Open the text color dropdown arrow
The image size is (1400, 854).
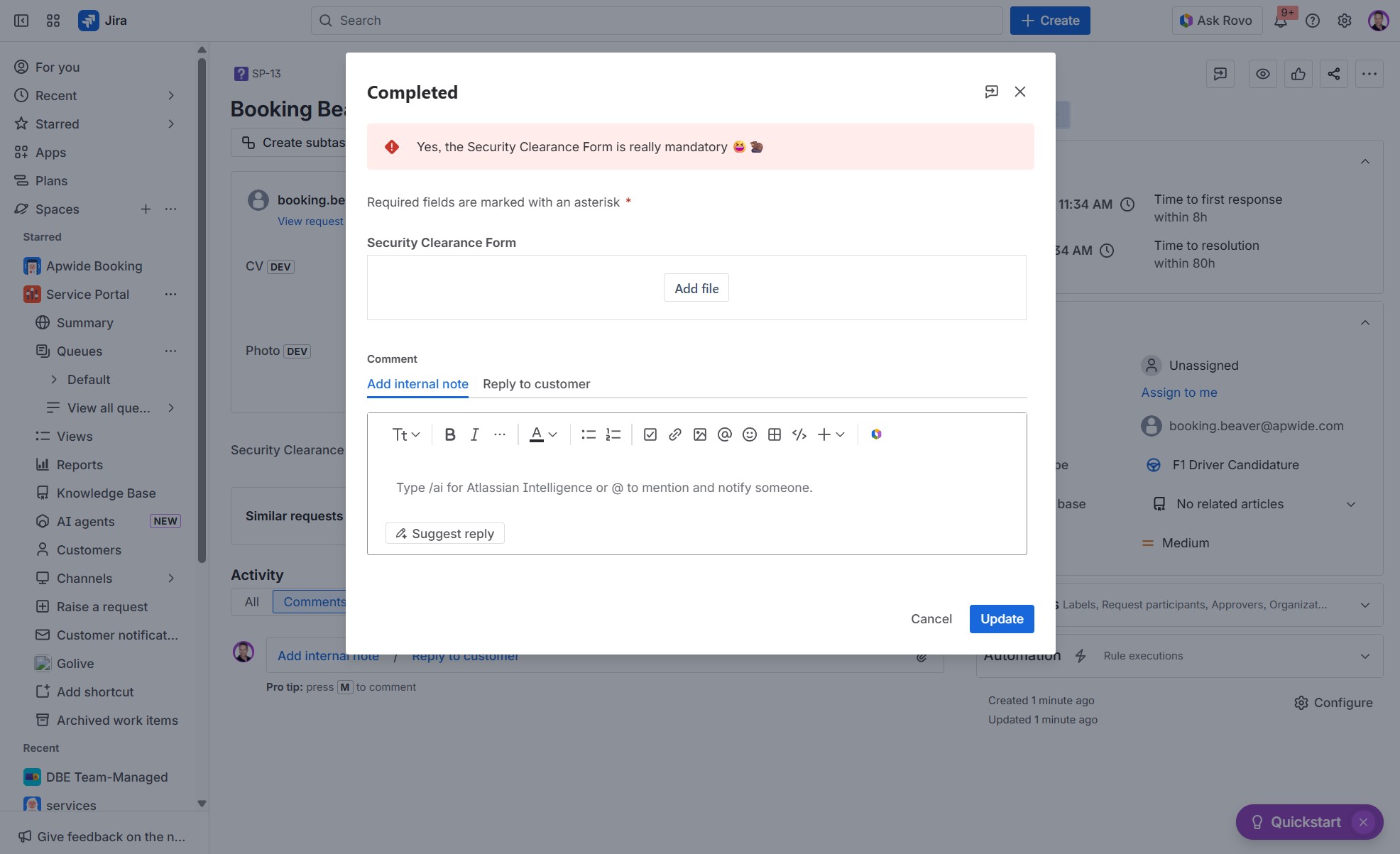(x=553, y=434)
